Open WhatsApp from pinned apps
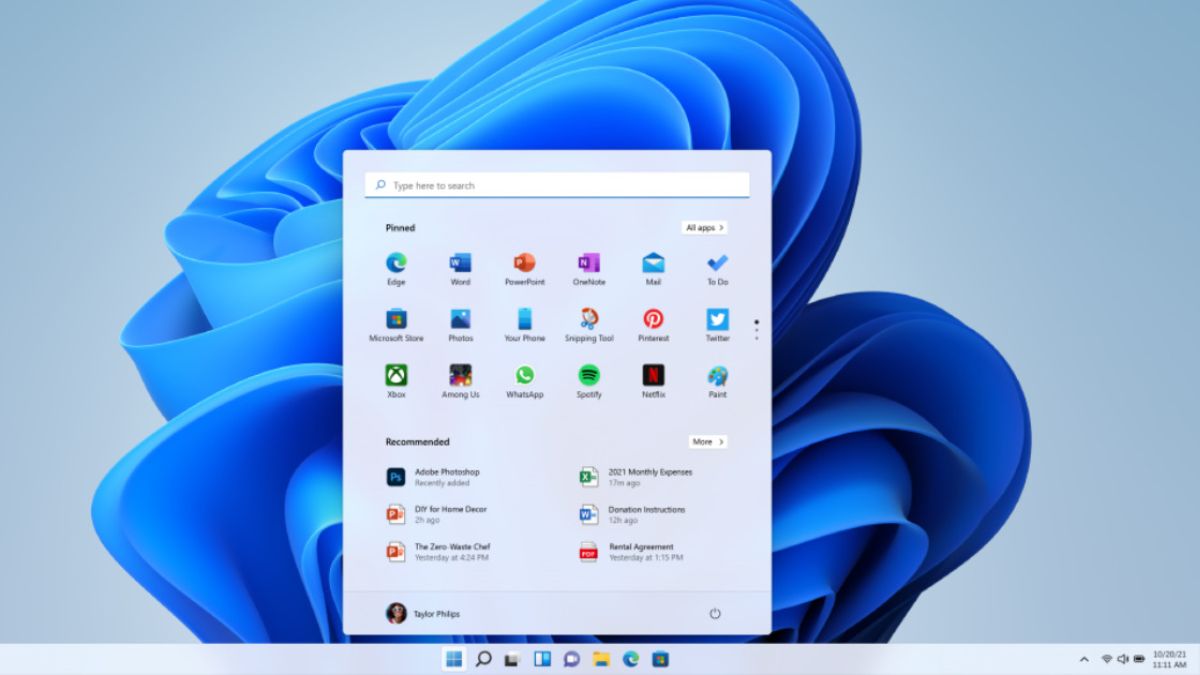 click(525, 381)
